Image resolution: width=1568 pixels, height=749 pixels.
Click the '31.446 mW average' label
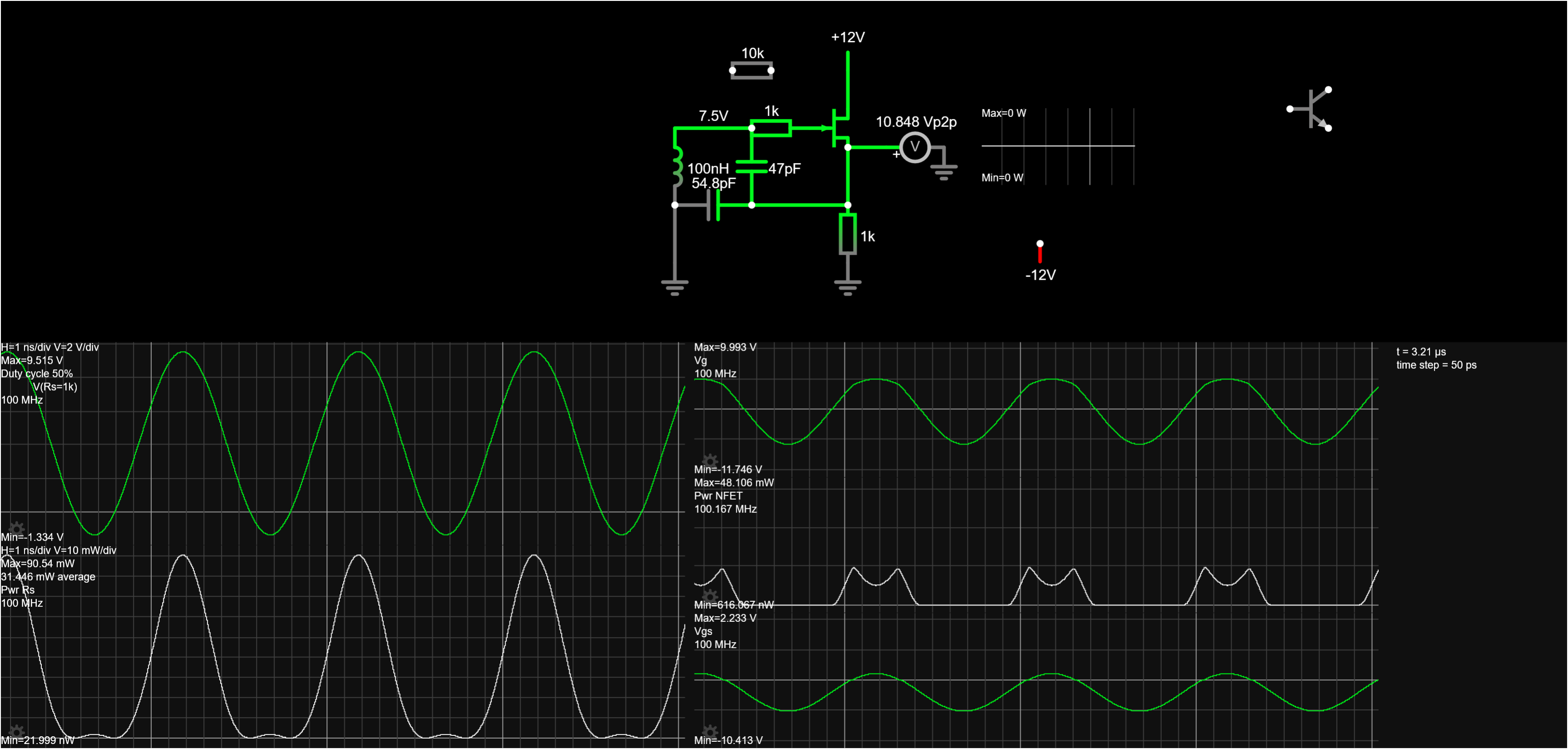click(48, 577)
